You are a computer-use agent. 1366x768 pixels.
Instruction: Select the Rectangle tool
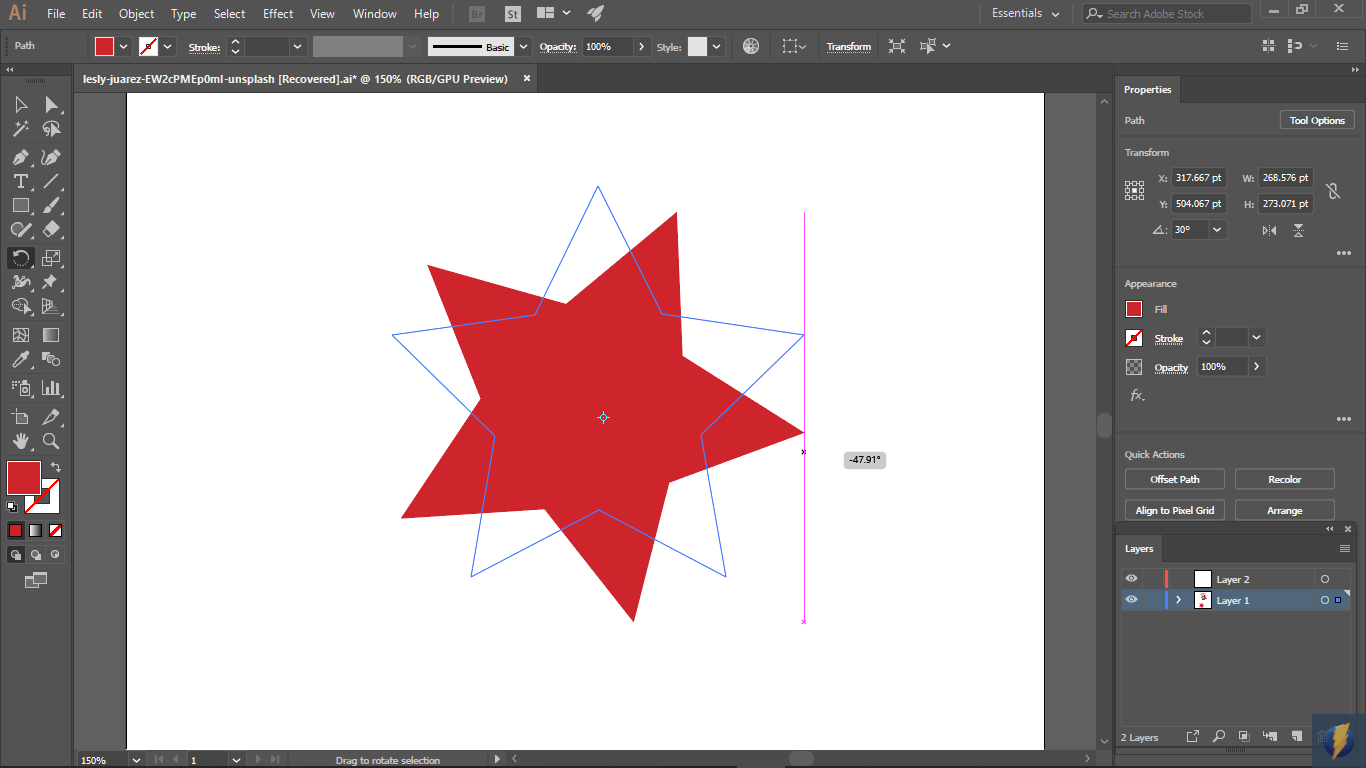(20, 205)
